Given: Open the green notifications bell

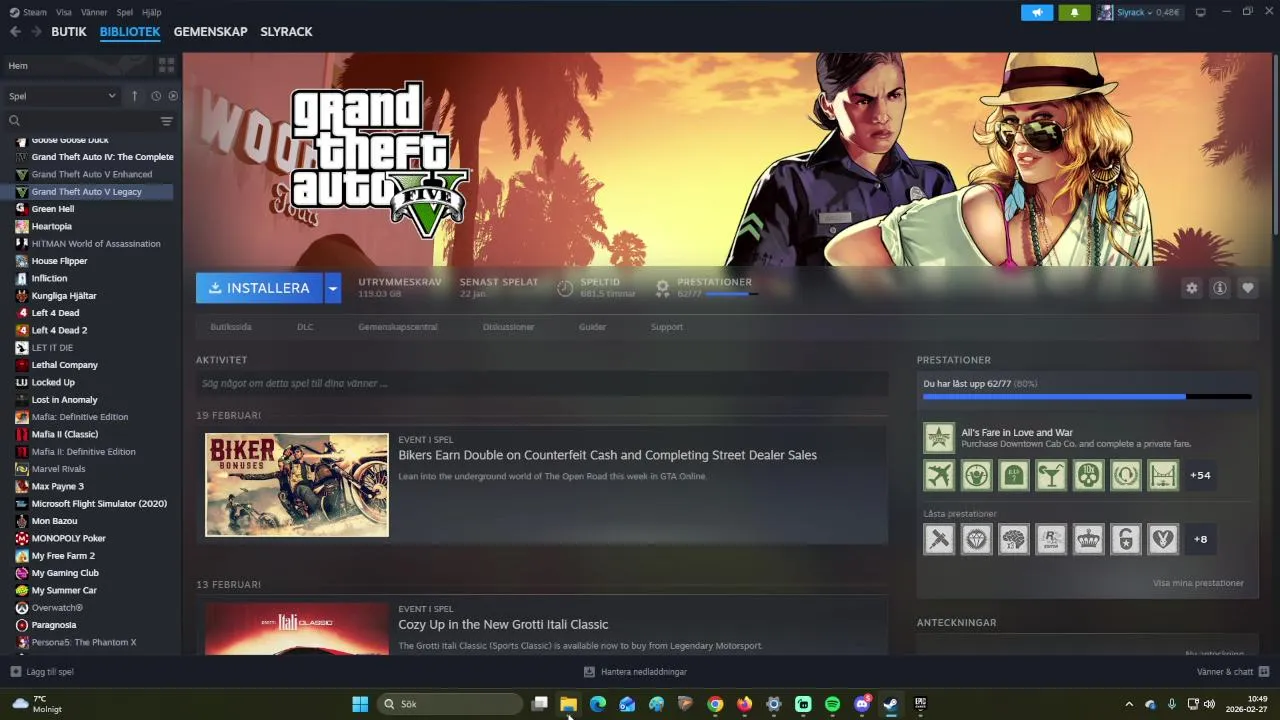Looking at the screenshot, I should (1075, 12).
